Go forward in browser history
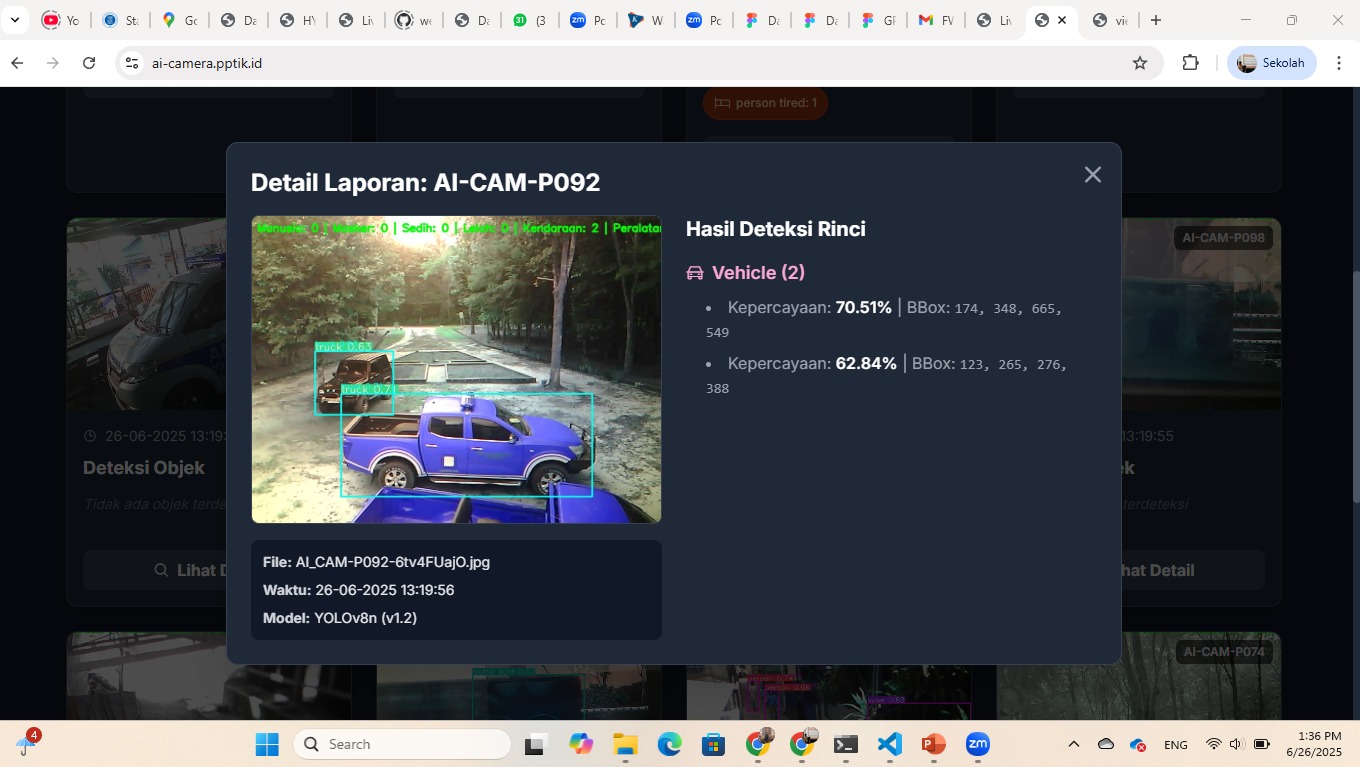1360x767 pixels. (x=53, y=63)
